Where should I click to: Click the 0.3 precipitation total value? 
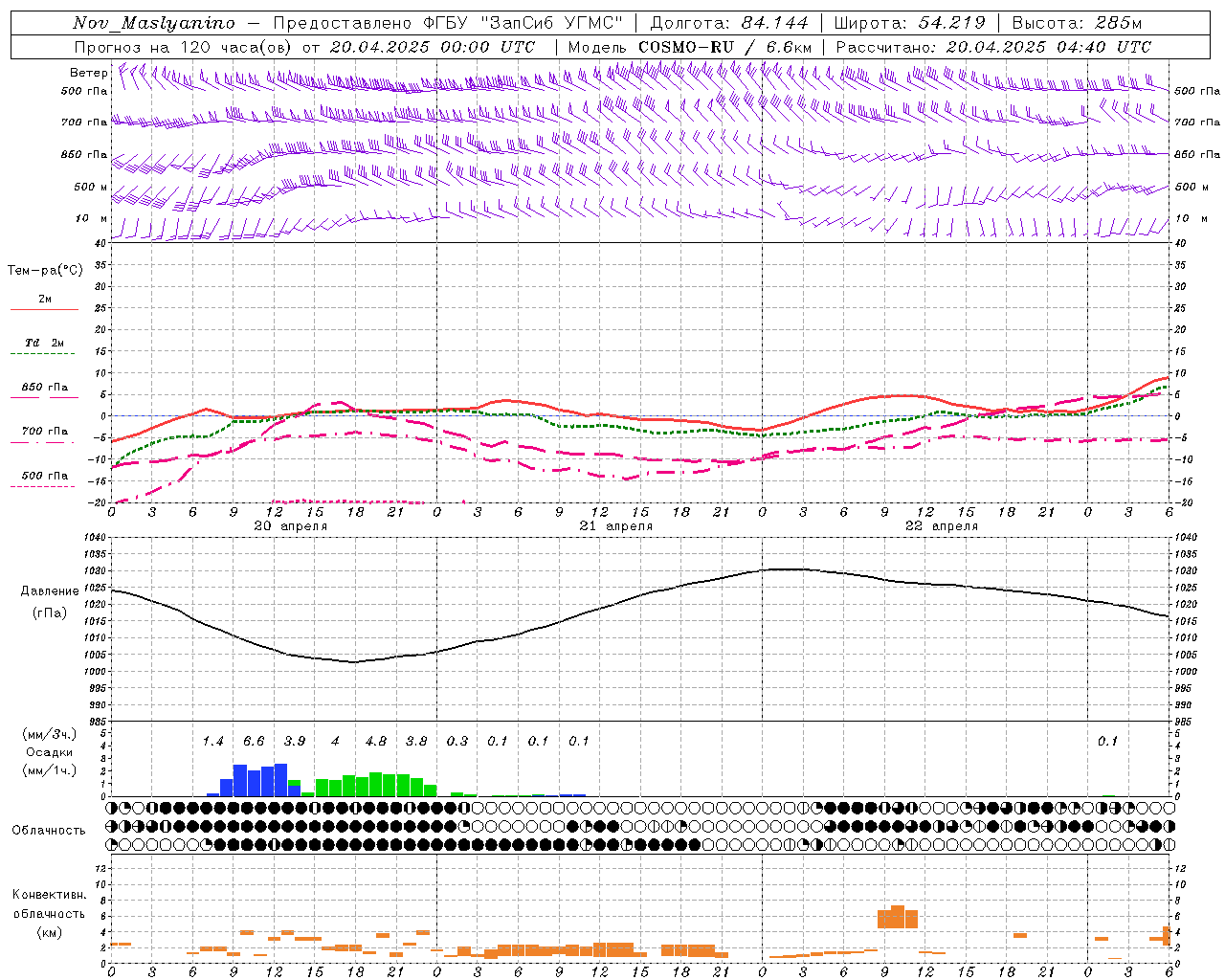pyautogui.click(x=457, y=741)
